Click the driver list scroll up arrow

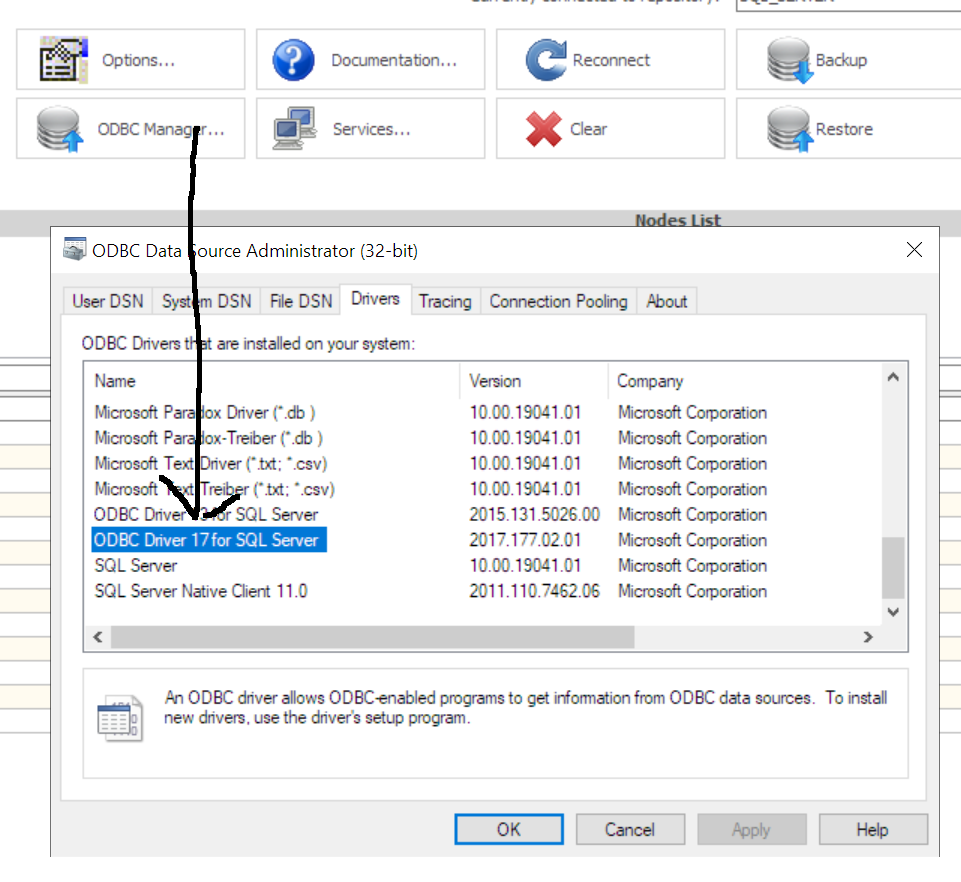click(x=894, y=377)
